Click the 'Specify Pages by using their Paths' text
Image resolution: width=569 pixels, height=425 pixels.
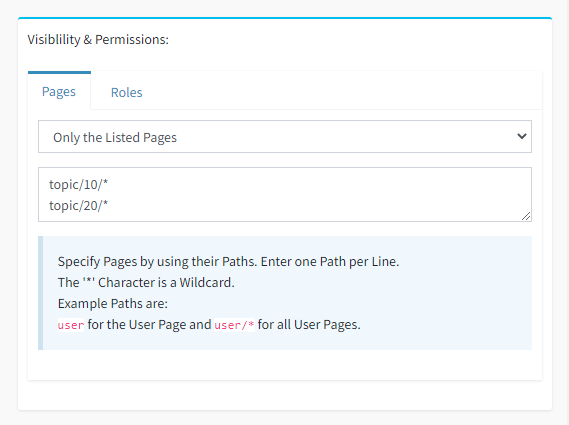click(157, 262)
